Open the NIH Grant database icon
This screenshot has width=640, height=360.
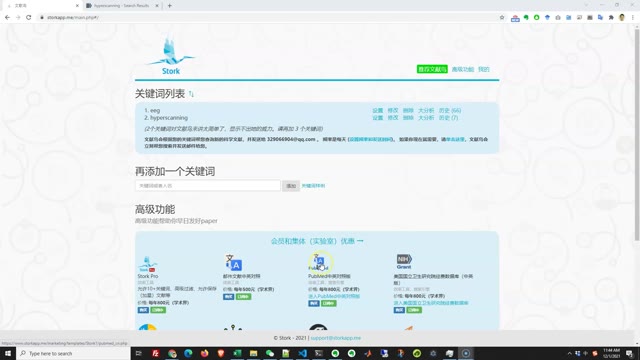click(404, 261)
